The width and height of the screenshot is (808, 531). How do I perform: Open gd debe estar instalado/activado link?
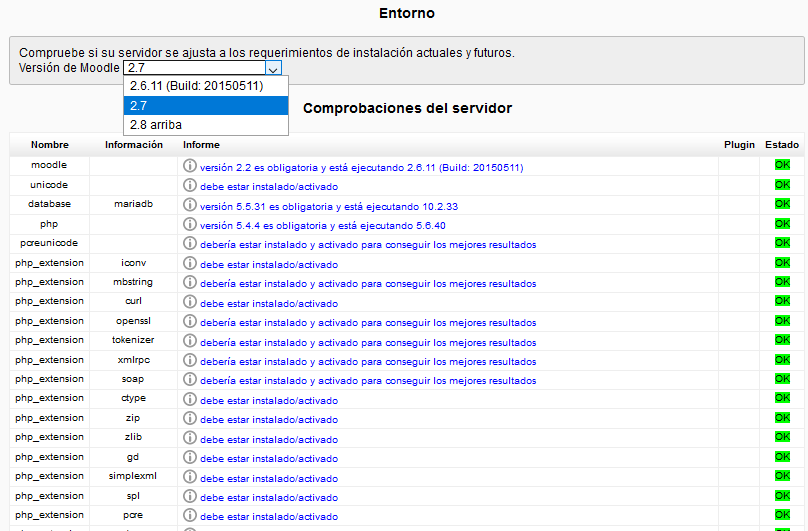(x=269, y=459)
